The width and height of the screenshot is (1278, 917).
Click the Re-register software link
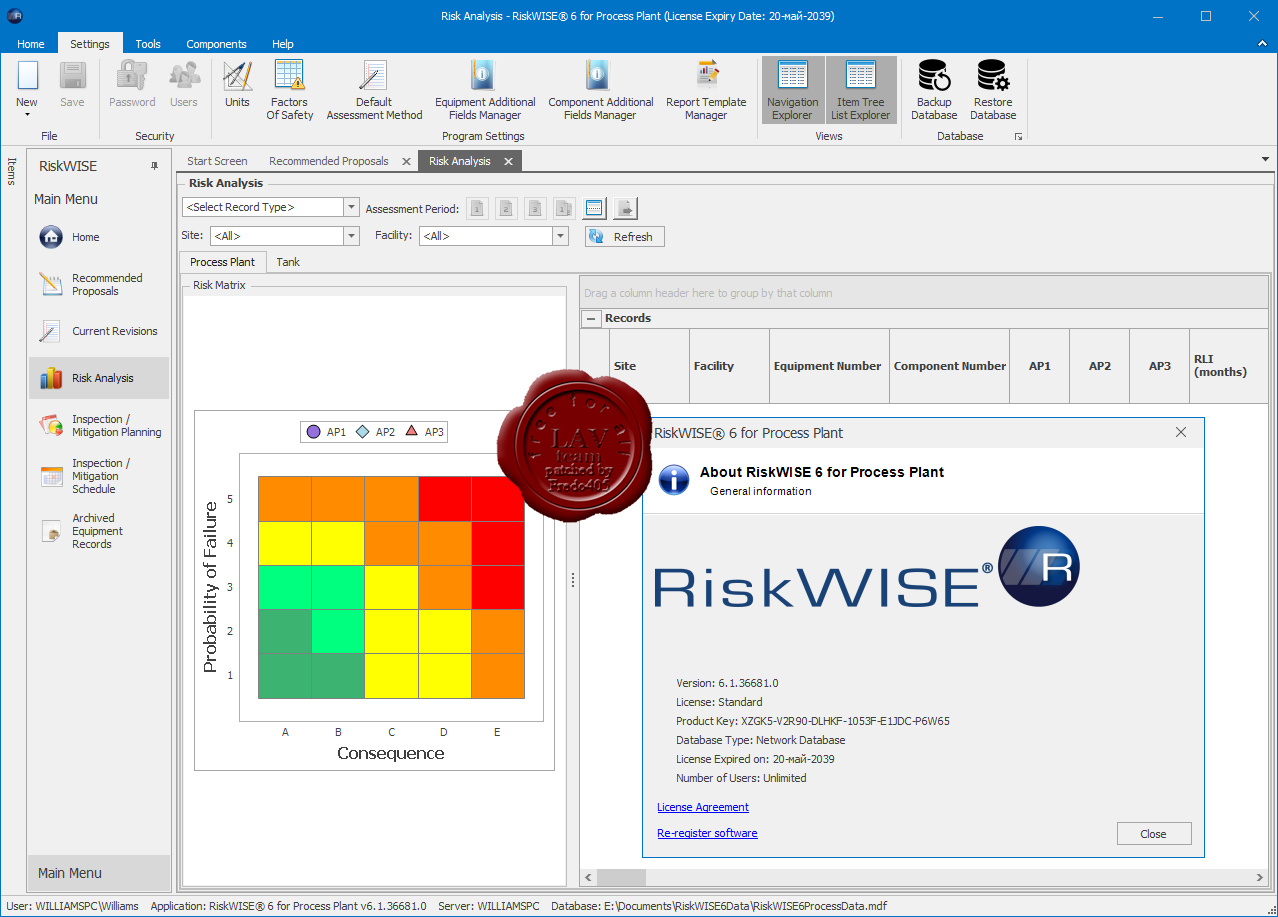click(707, 833)
